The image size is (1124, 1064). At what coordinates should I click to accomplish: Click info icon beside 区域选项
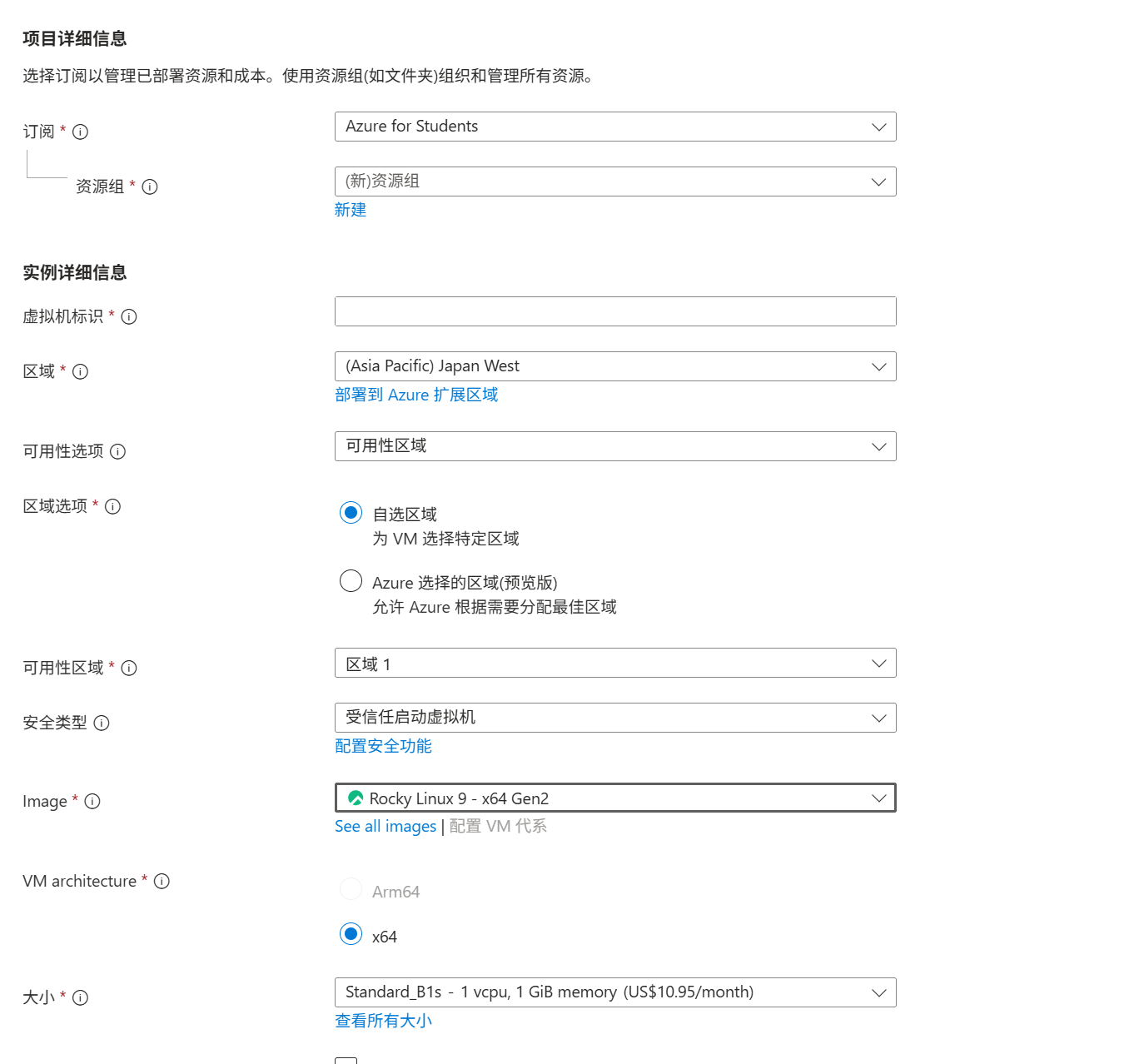point(113,506)
